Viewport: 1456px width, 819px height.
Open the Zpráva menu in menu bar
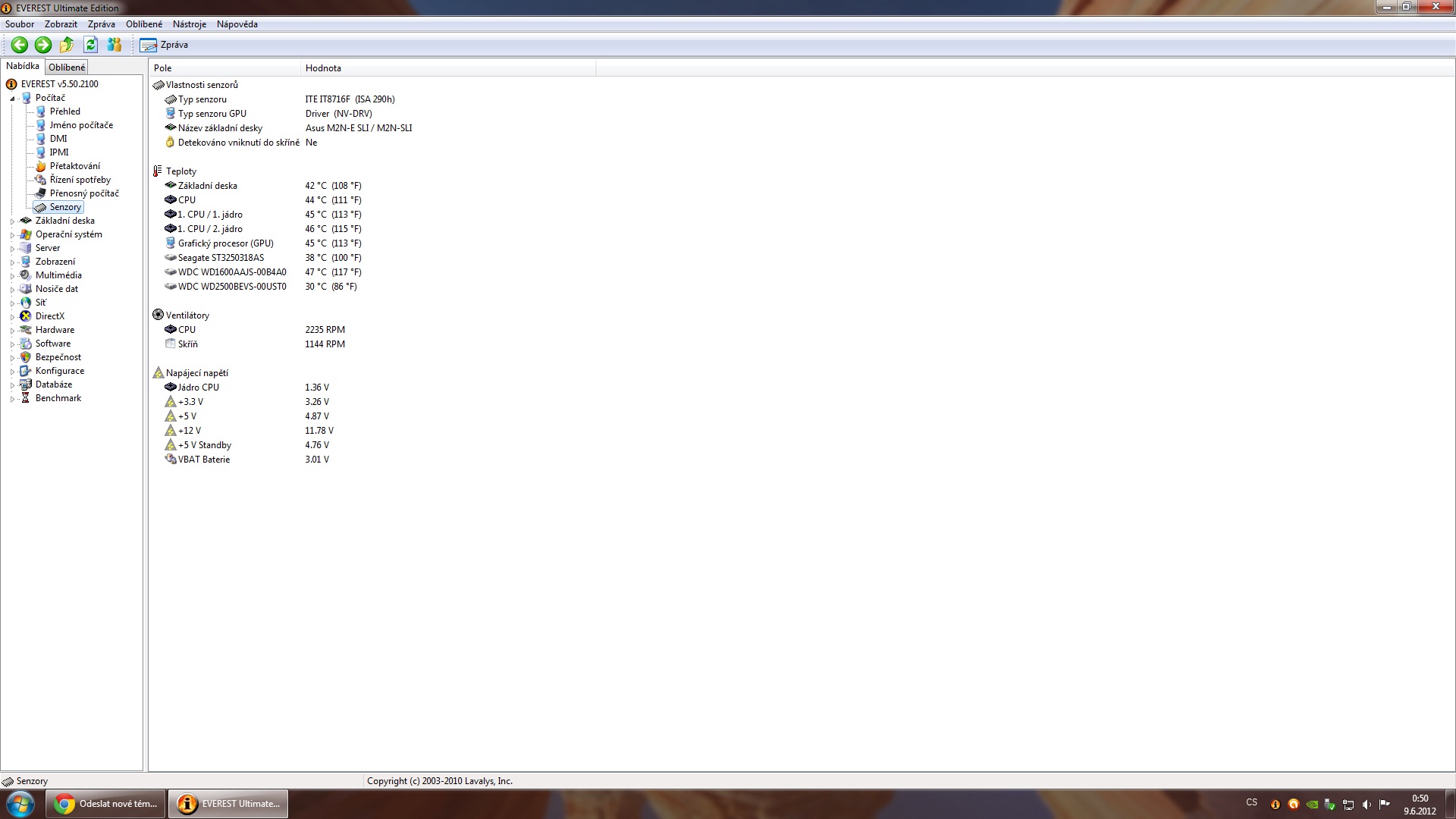coord(101,24)
